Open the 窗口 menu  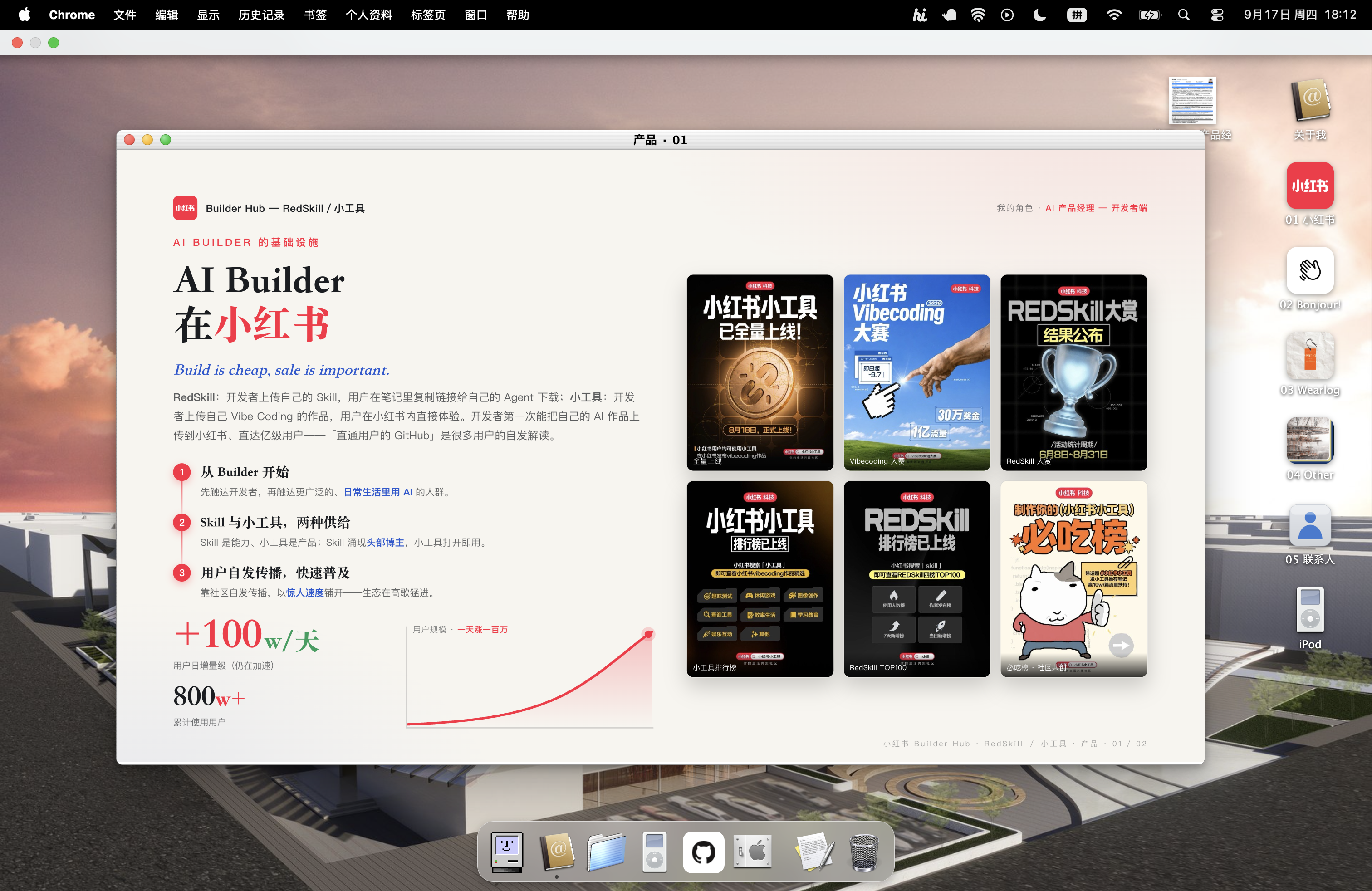tap(475, 15)
